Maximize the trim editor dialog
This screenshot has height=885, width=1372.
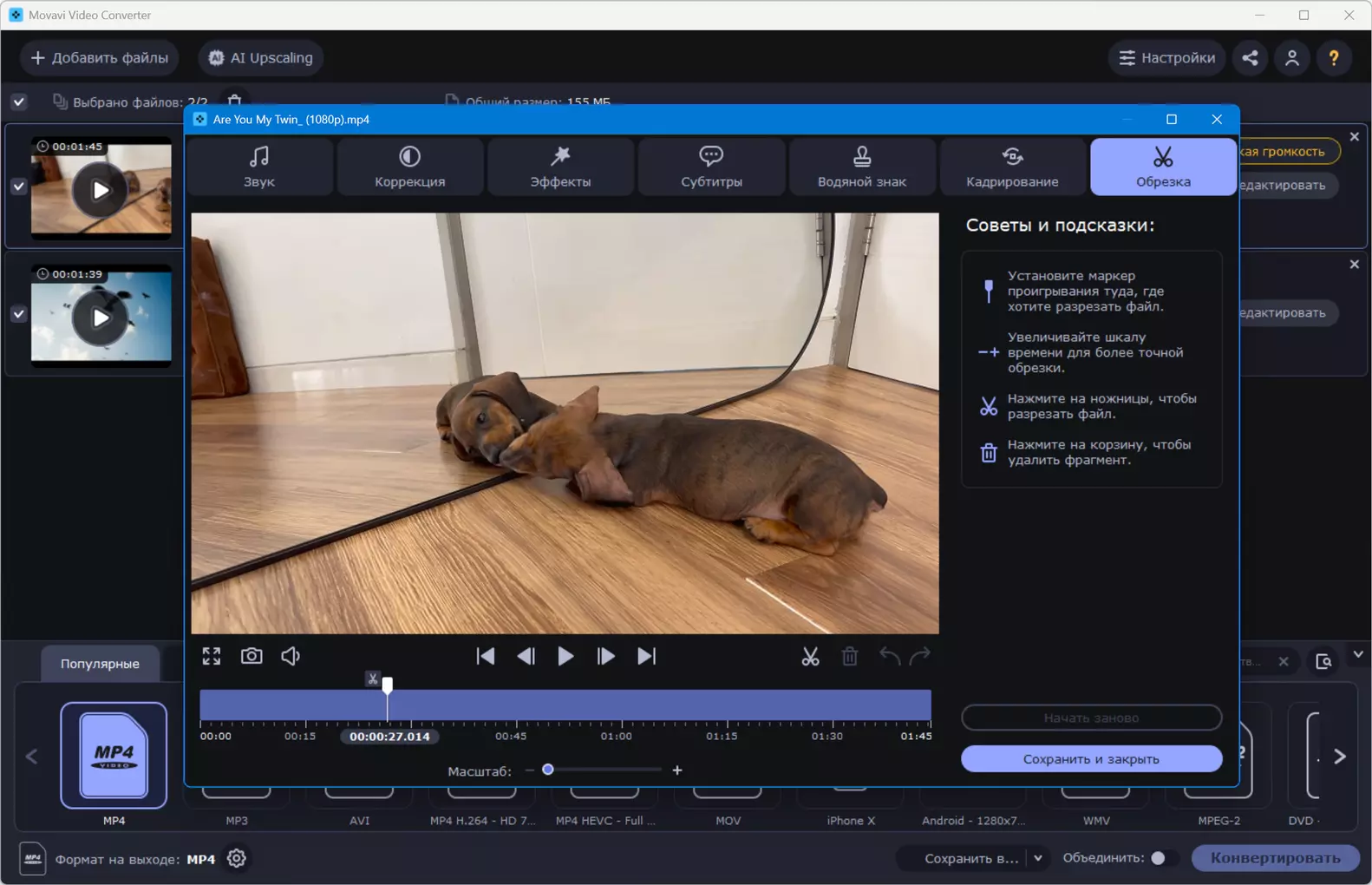[1172, 120]
